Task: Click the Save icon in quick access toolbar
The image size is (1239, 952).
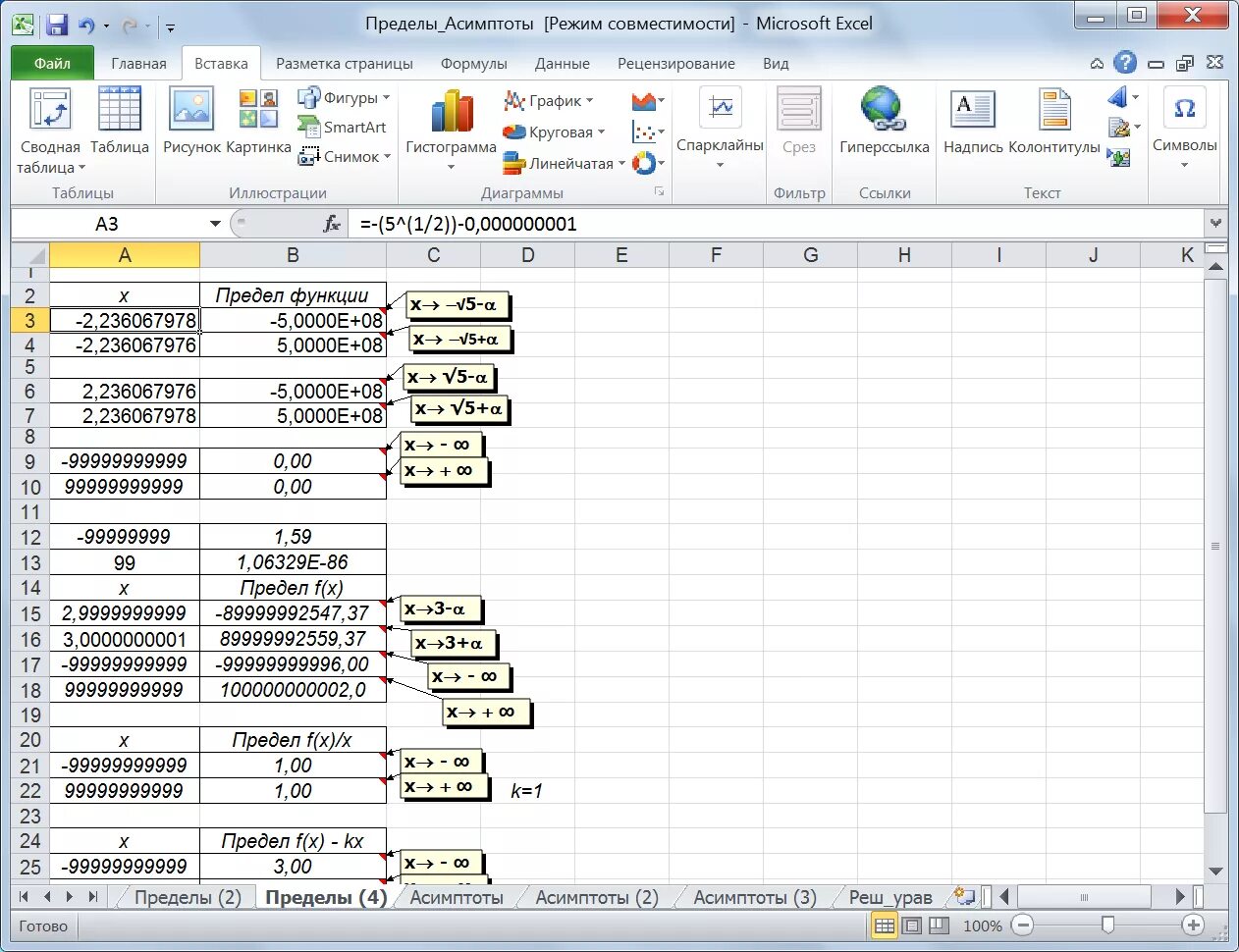Action: (57, 26)
